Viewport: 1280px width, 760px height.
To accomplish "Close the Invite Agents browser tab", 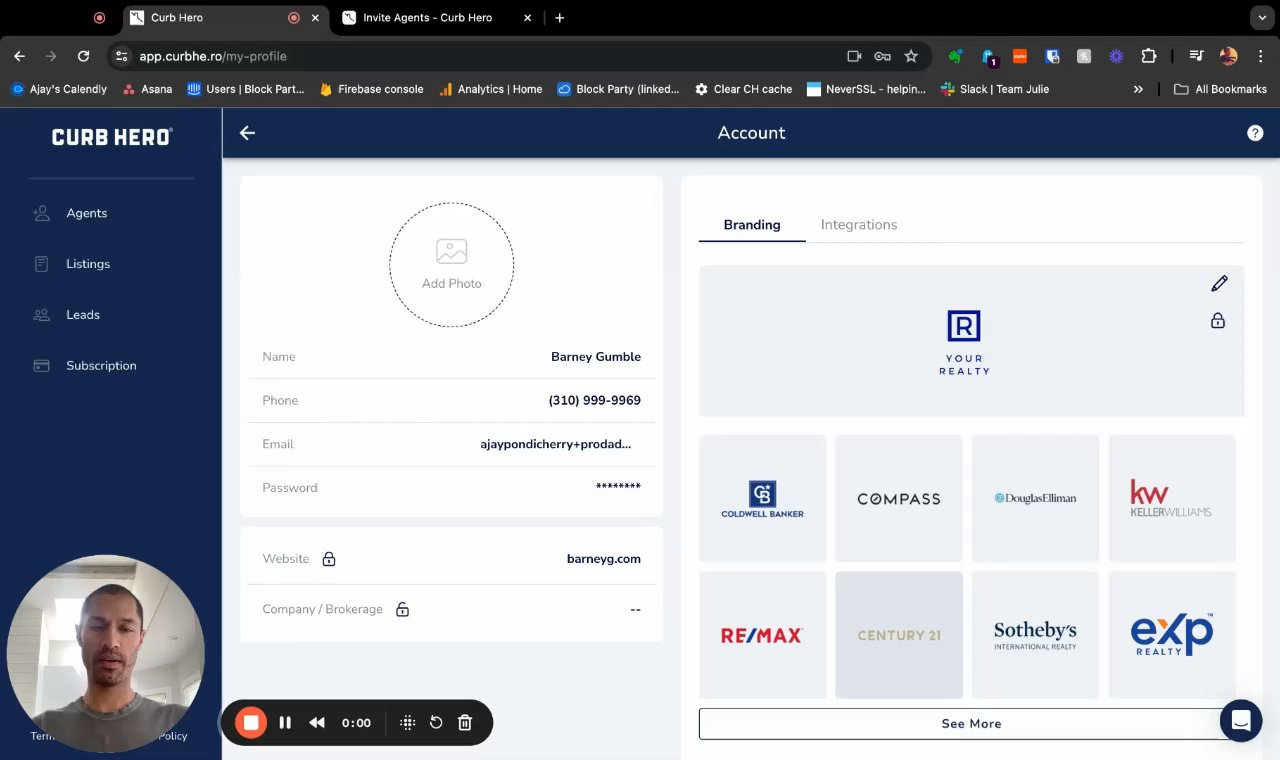I will pos(527,18).
